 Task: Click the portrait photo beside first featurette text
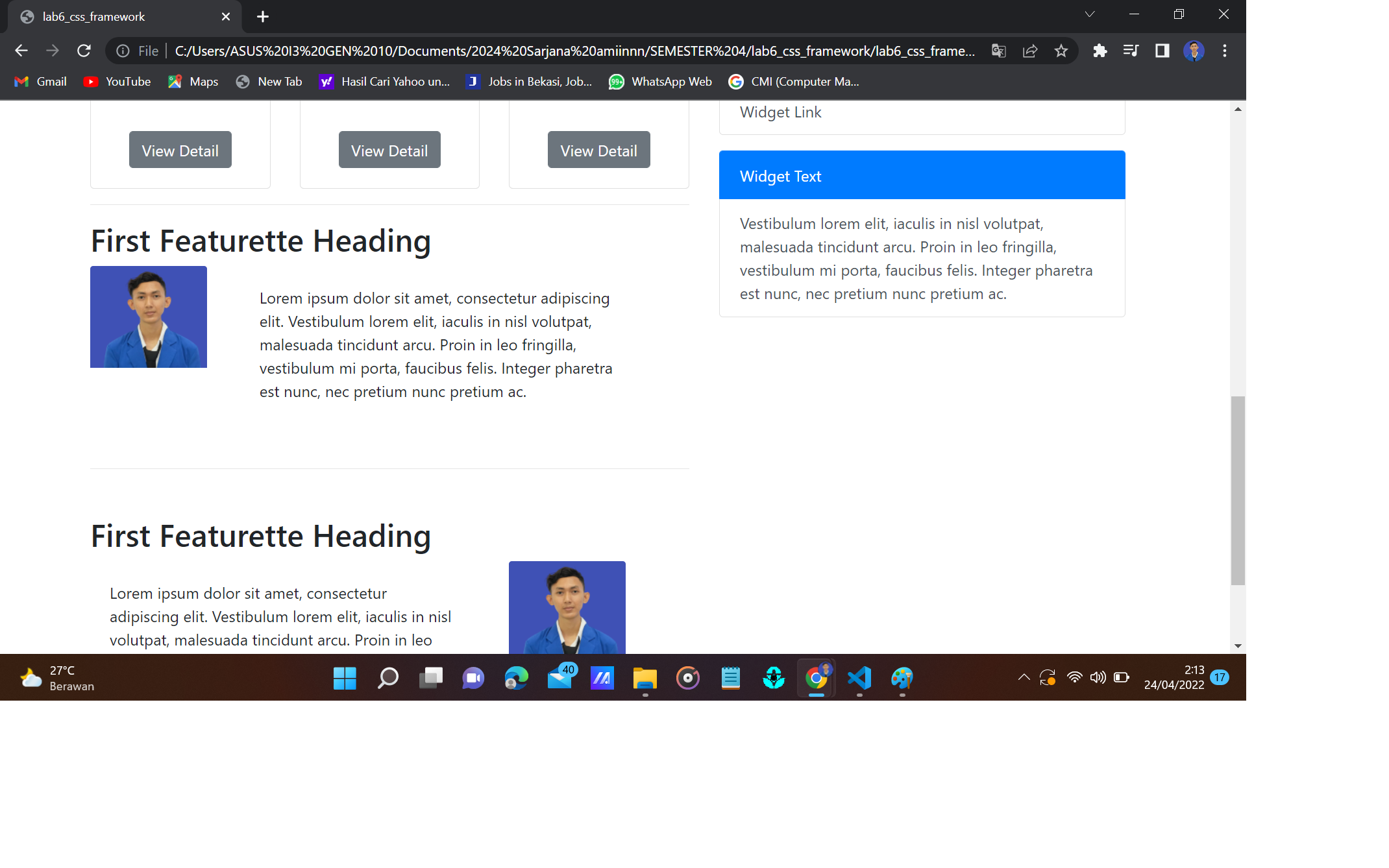[149, 317]
